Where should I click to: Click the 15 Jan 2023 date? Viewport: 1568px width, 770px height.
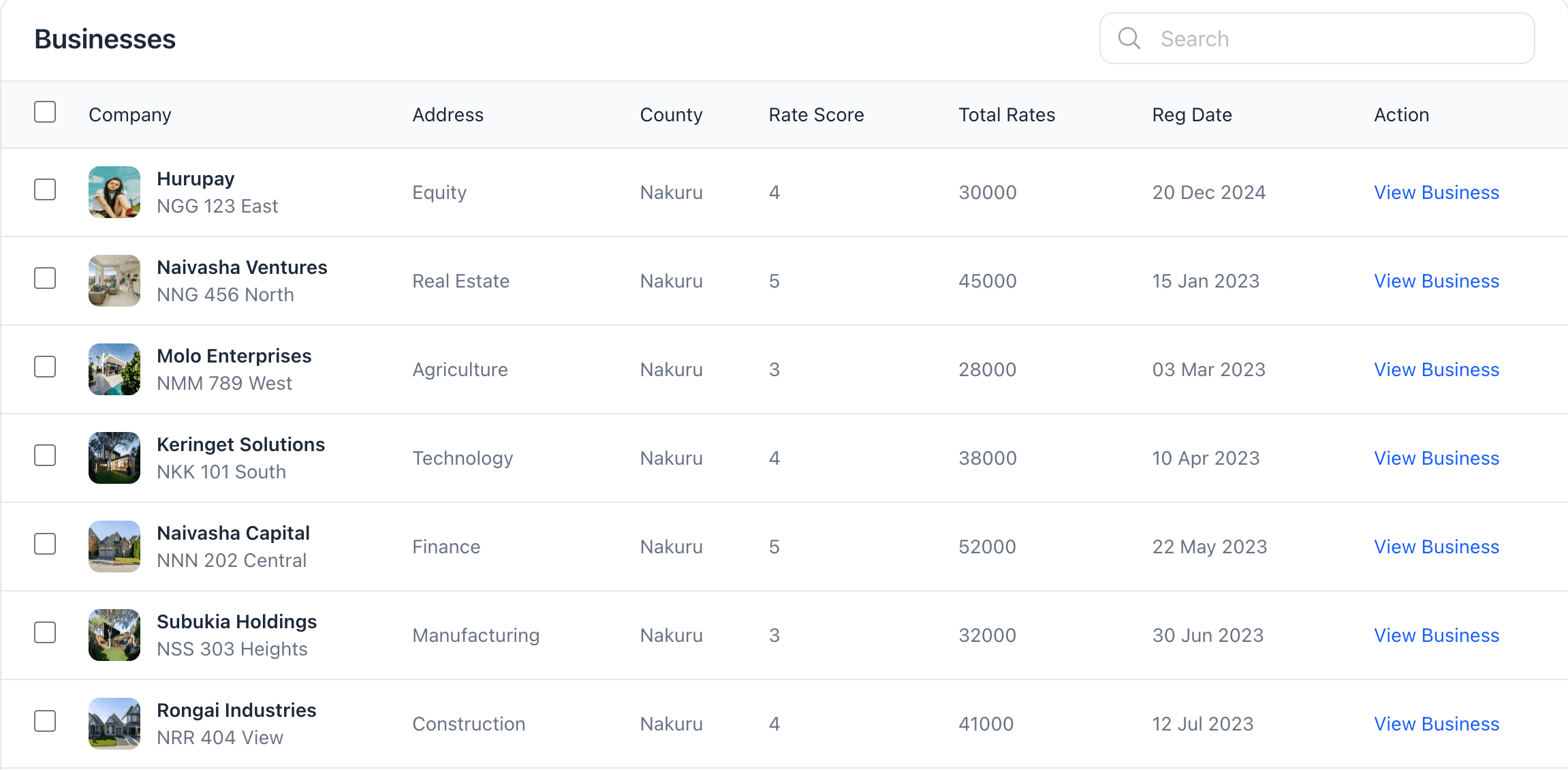tap(1206, 281)
